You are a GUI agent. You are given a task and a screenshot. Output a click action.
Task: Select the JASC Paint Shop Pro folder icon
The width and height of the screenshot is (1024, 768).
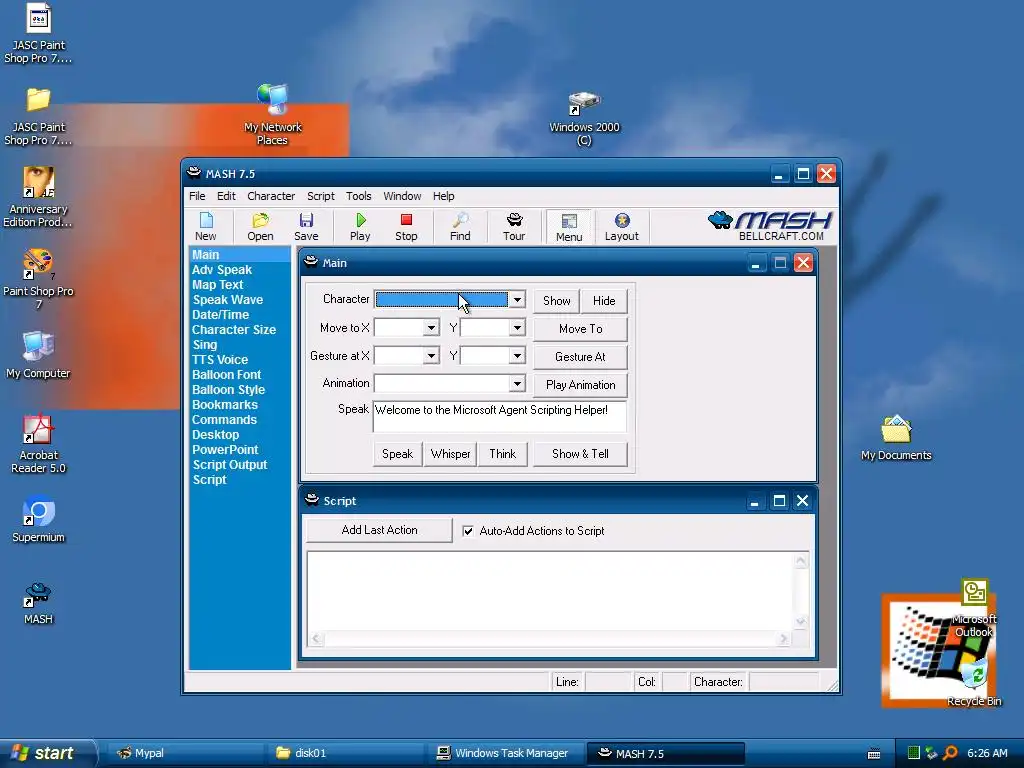point(38,116)
